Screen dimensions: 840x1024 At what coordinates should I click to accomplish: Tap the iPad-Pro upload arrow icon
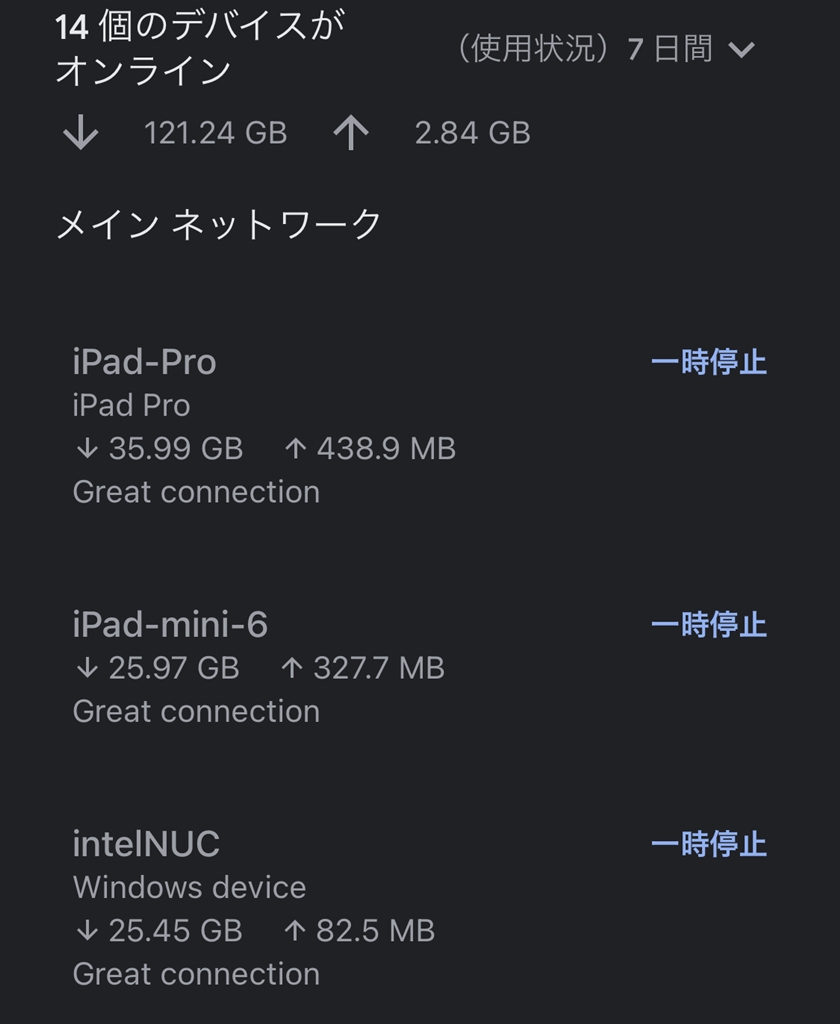click(x=295, y=449)
